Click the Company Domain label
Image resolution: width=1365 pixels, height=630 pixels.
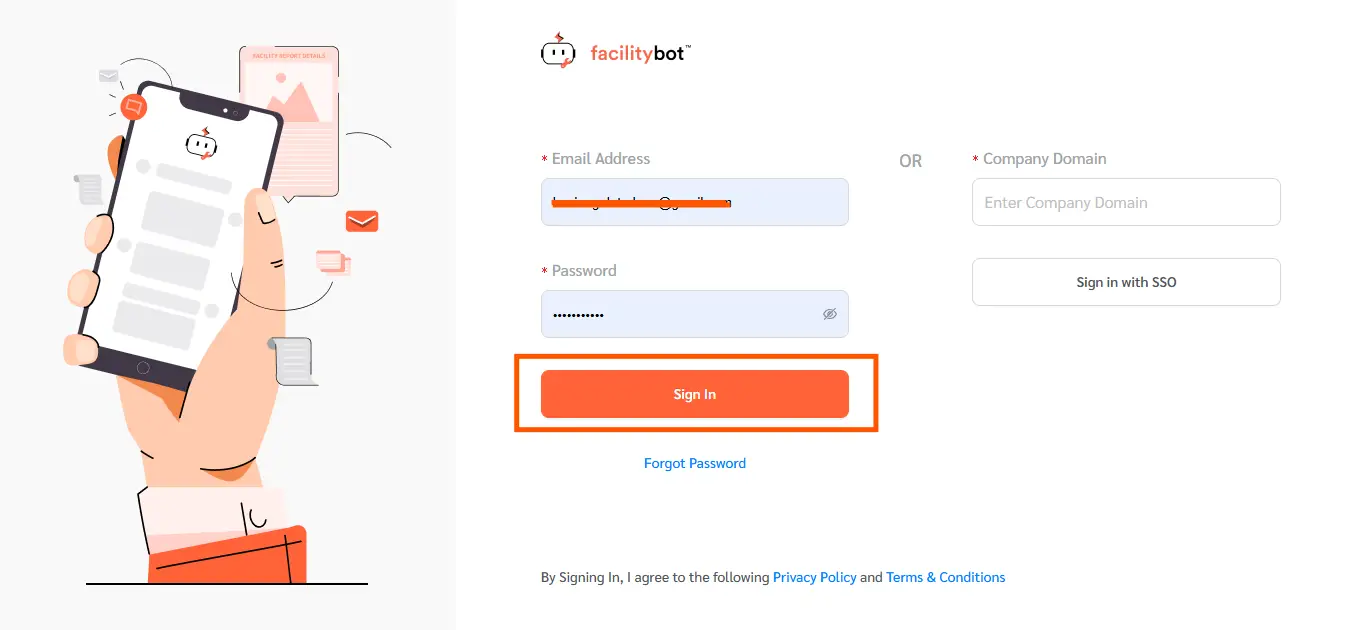pyautogui.click(x=1045, y=159)
